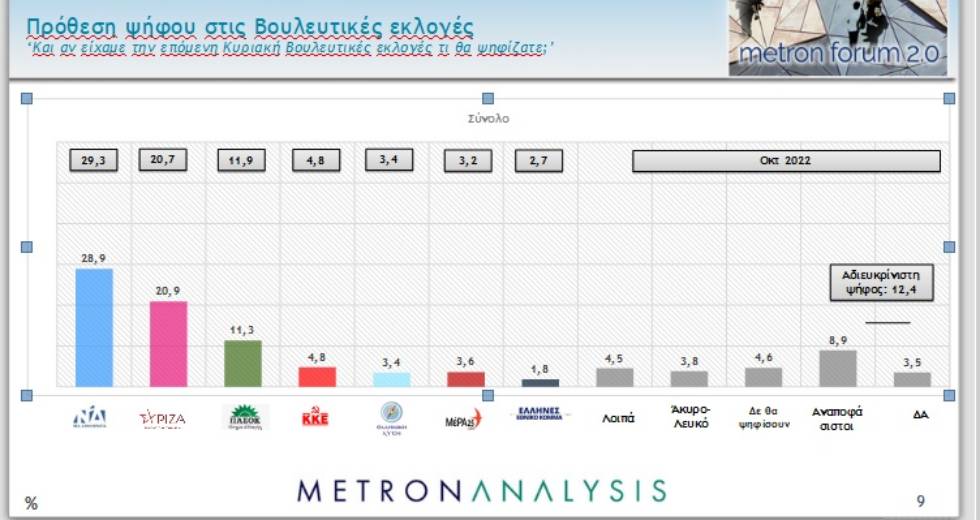Select the gray Δε θα ψηφίσουν bar
The image size is (980, 520).
click(763, 378)
